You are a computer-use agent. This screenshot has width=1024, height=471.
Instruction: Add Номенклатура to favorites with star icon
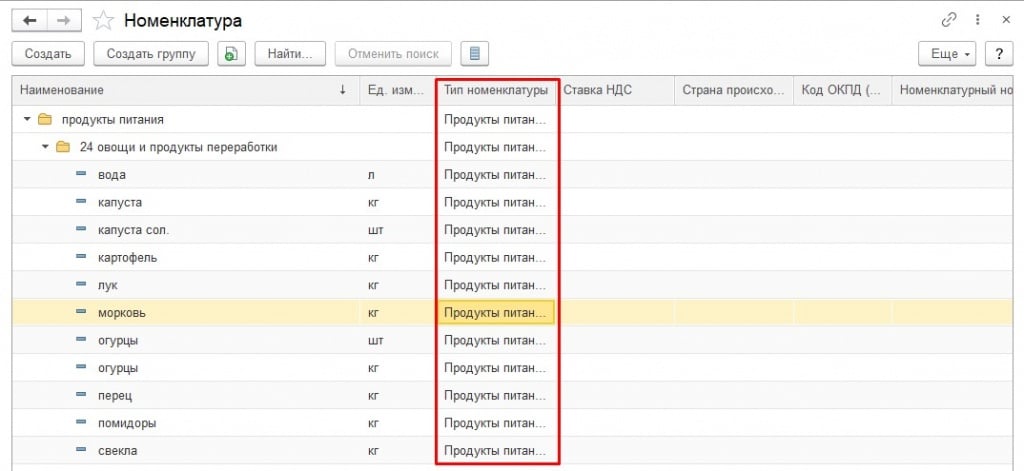tap(102, 20)
